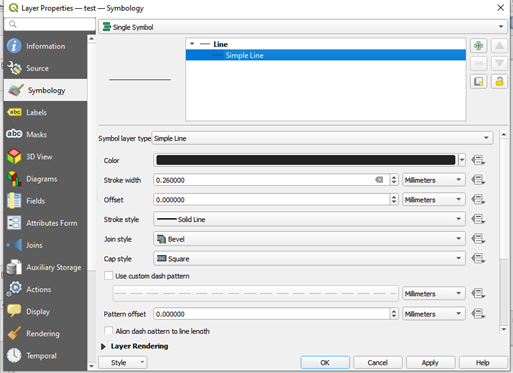
Task: Click the black Color swatch
Action: [x=306, y=160]
